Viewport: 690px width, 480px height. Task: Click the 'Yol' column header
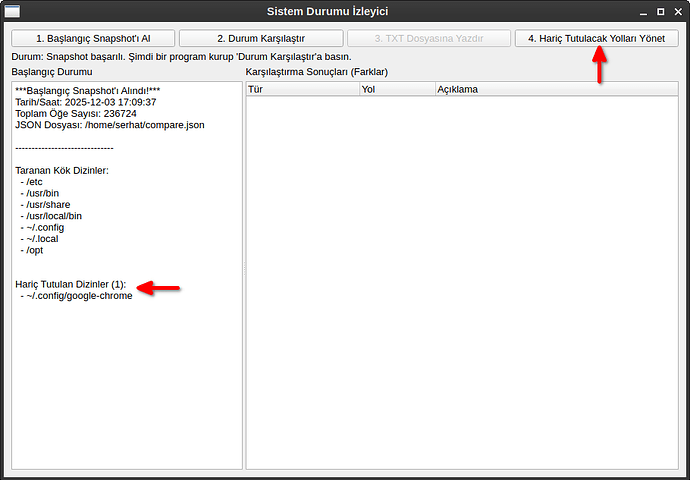[x=396, y=89]
